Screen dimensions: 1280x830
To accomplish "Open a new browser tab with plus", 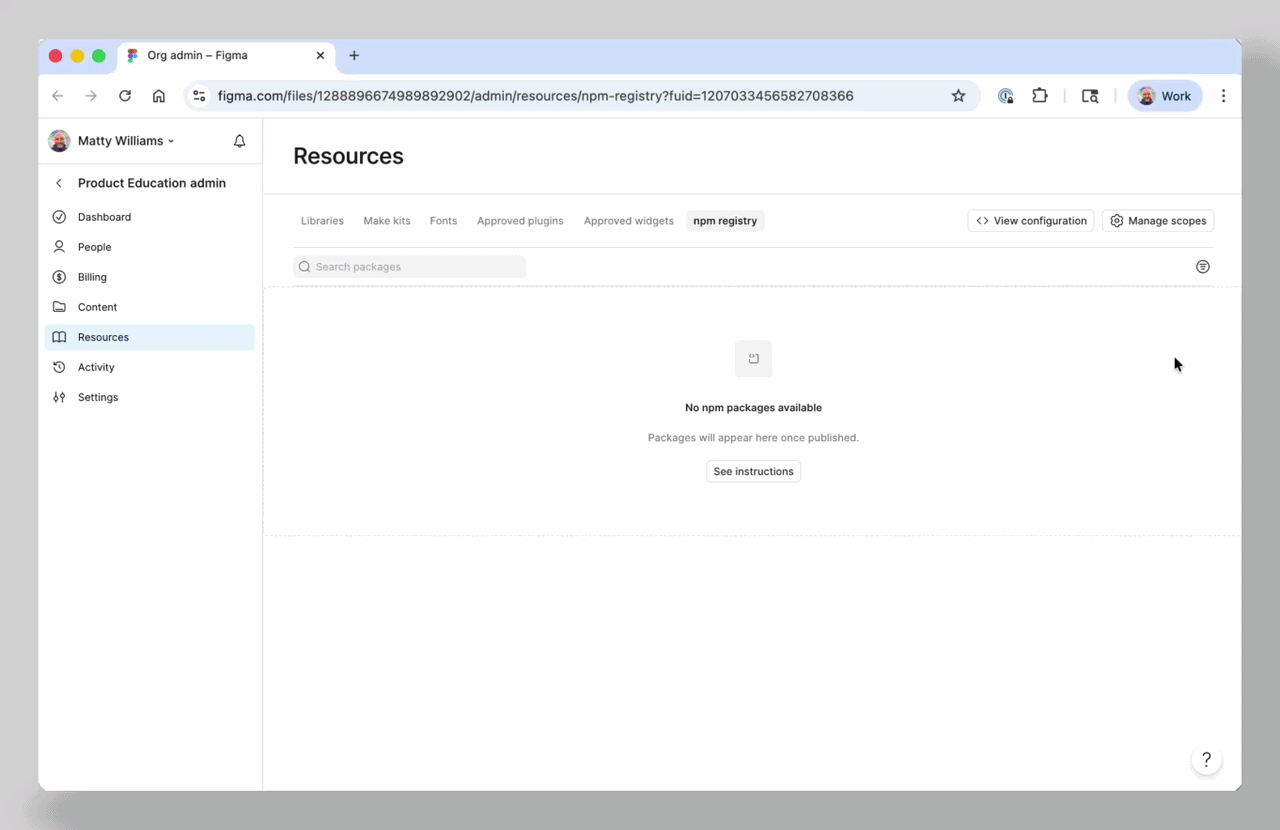I will point(354,55).
